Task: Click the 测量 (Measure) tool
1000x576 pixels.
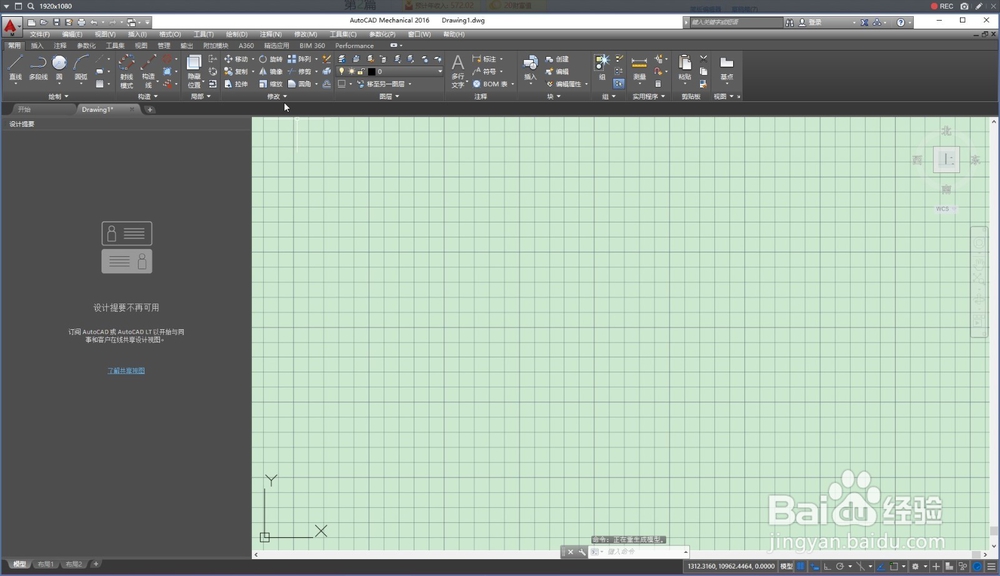Action: tap(639, 68)
